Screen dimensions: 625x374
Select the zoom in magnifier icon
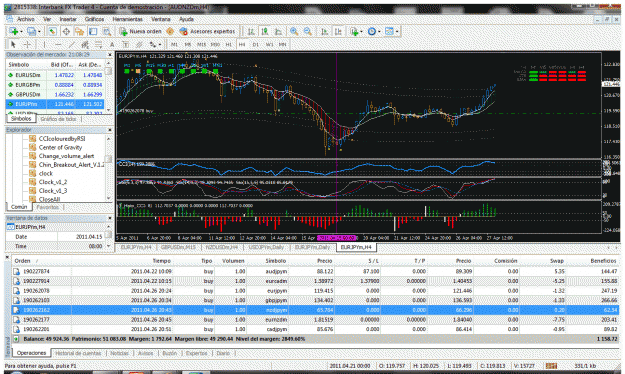point(294,31)
